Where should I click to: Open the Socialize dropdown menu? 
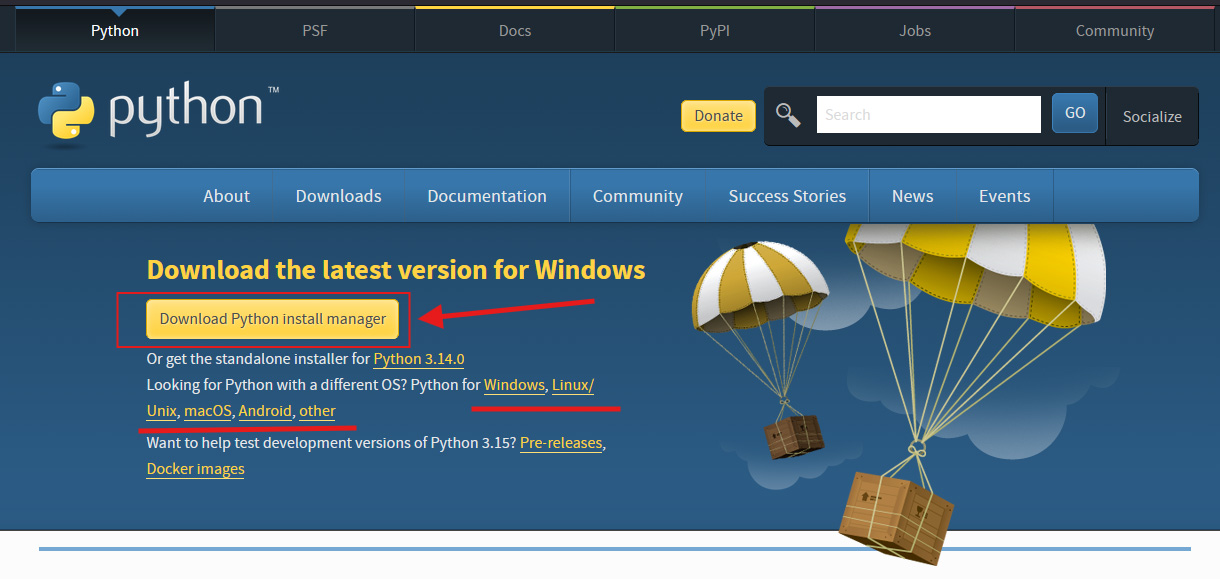click(1151, 116)
